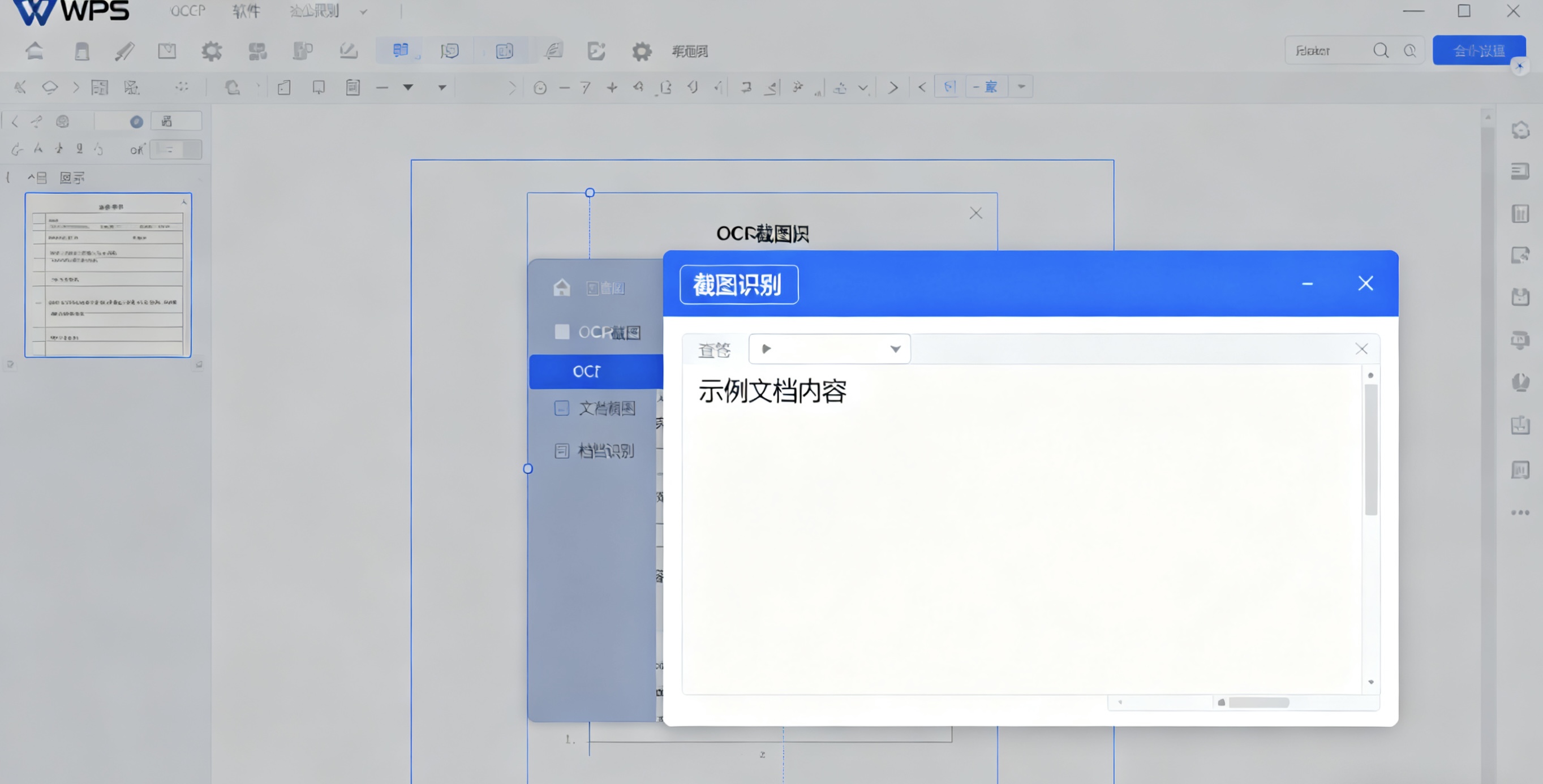Screen dimensions: 1543x784
Task: Select the home icon in the top toolbar
Action: (34, 51)
